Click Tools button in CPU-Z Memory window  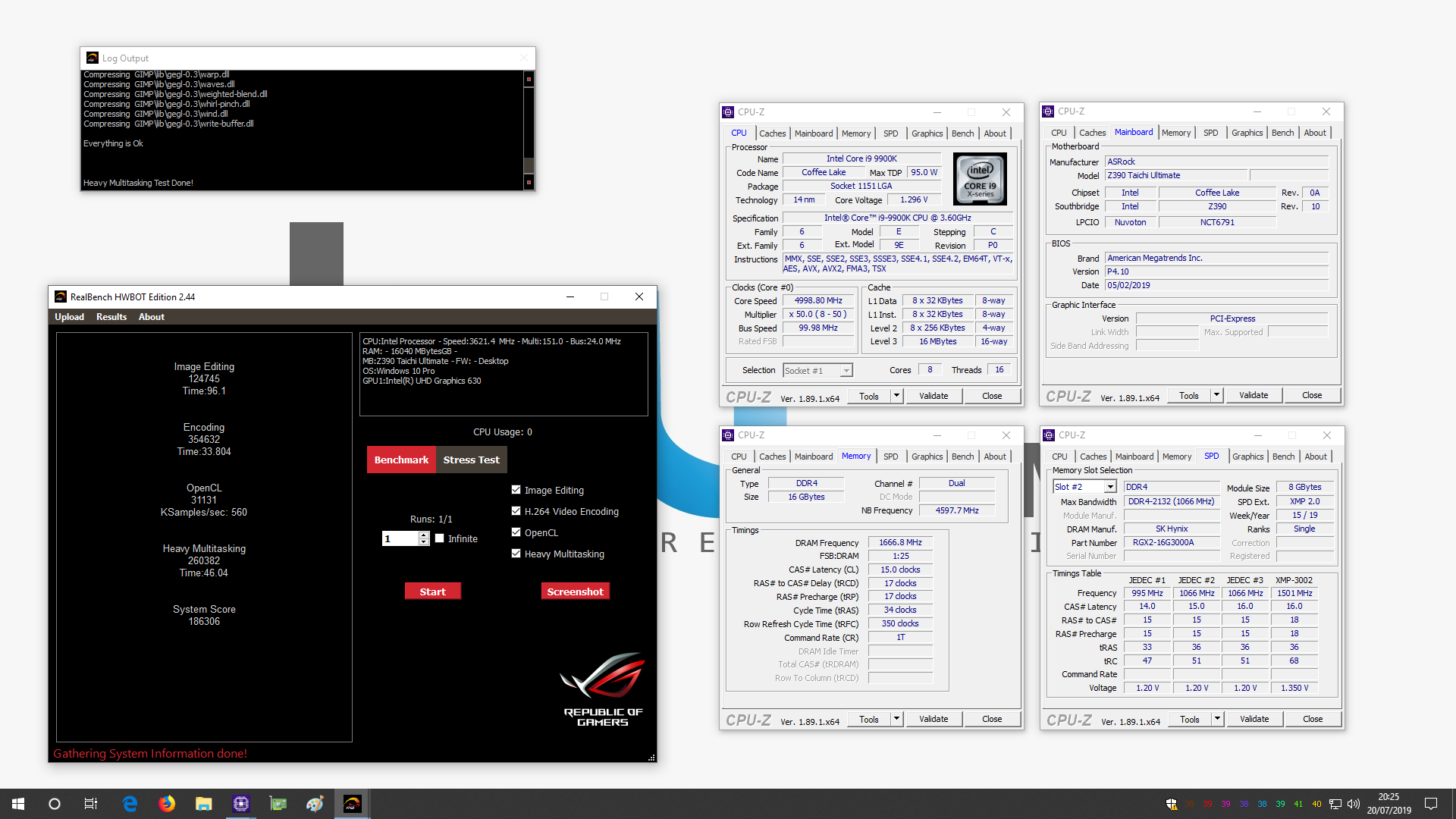tap(869, 719)
